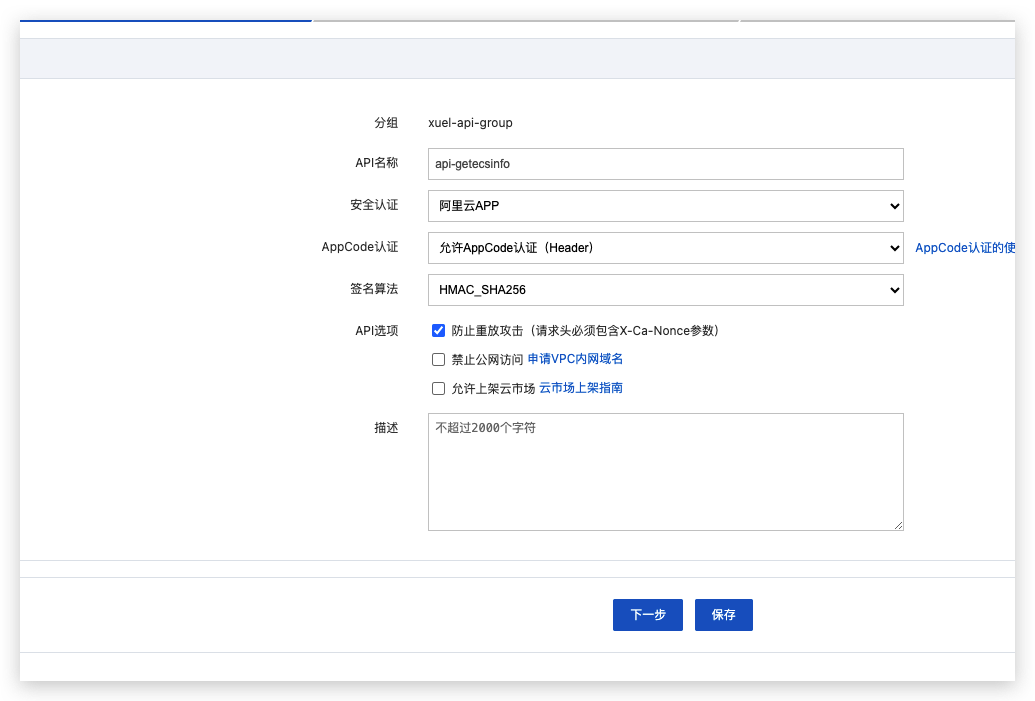Image resolution: width=1035 pixels, height=701 pixels.
Task: Open the 云市场上架指南 link
Action: 581,388
